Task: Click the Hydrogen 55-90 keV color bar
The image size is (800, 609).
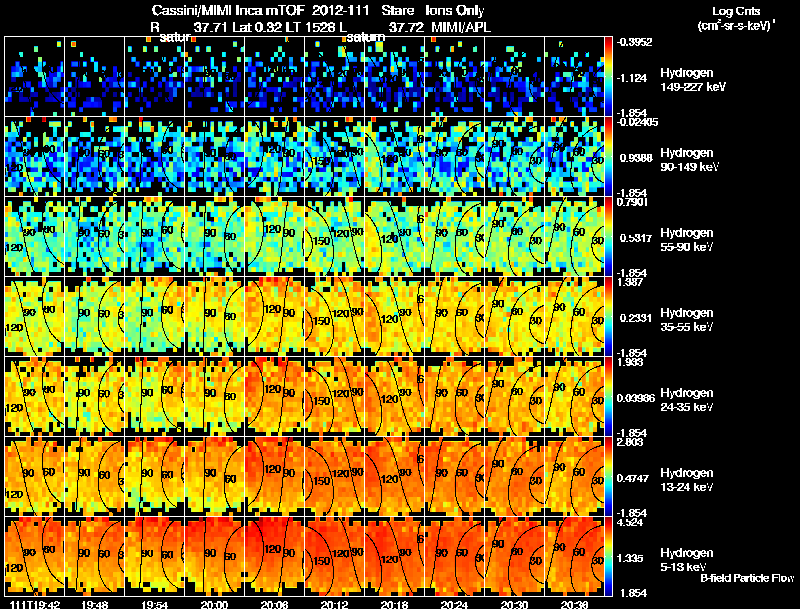Action: [x=608, y=236]
